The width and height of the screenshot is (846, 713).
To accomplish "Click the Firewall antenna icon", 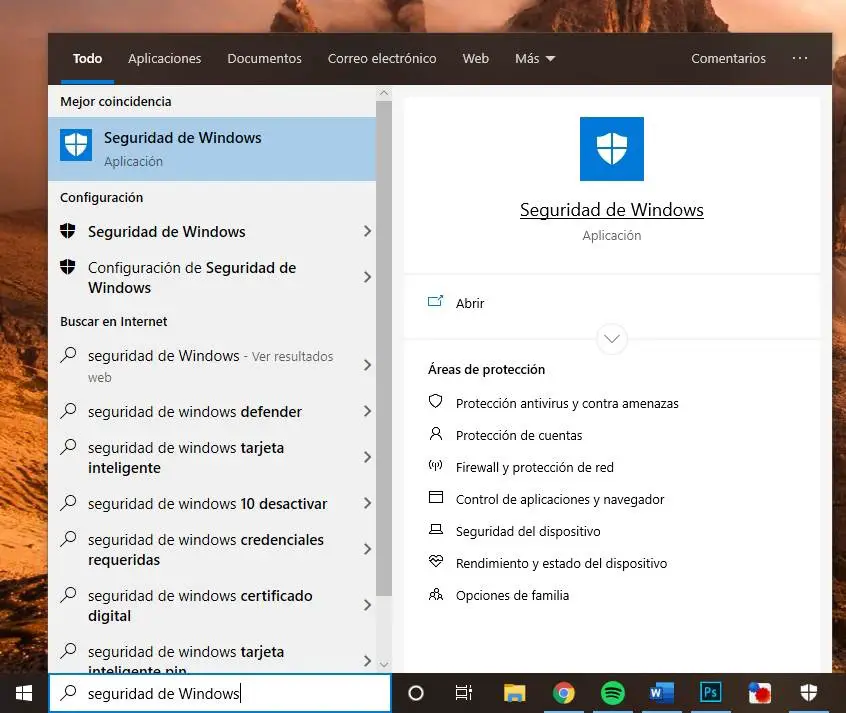I will pos(435,465).
